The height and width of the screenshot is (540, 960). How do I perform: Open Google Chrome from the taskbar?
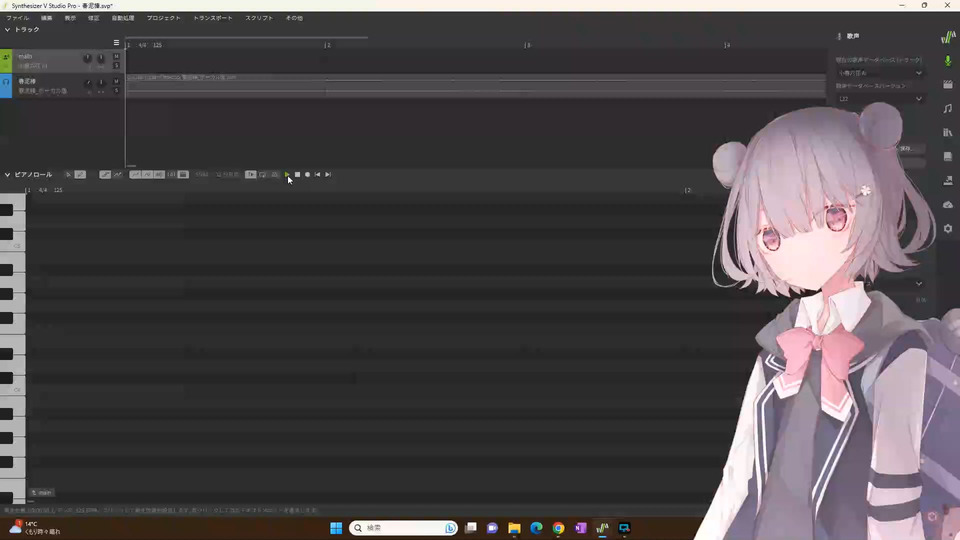coord(558,528)
